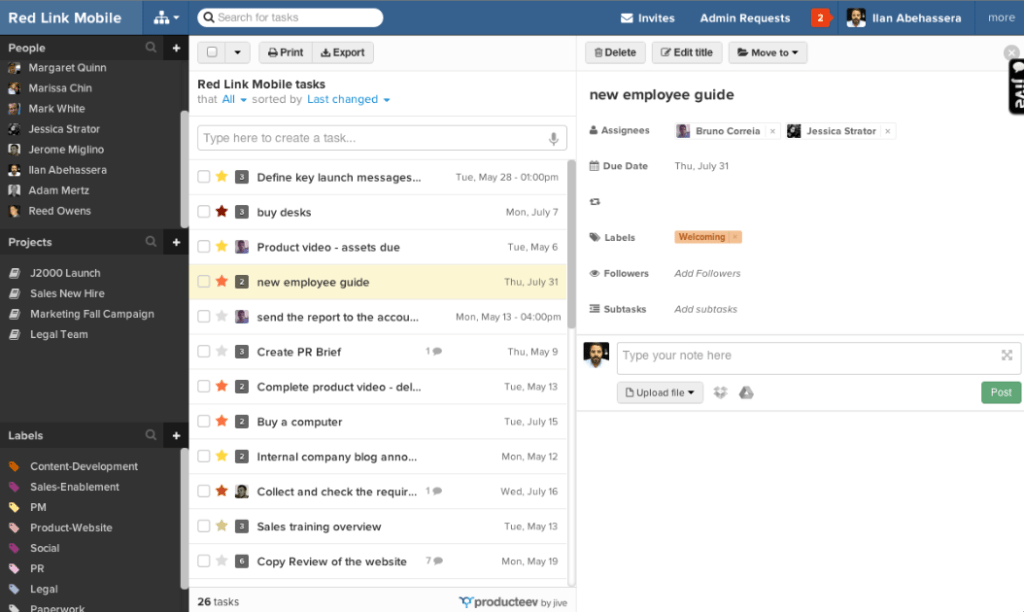The height and width of the screenshot is (612, 1024).
Task: Check off Create PR Brief task
Action: (204, 351)
